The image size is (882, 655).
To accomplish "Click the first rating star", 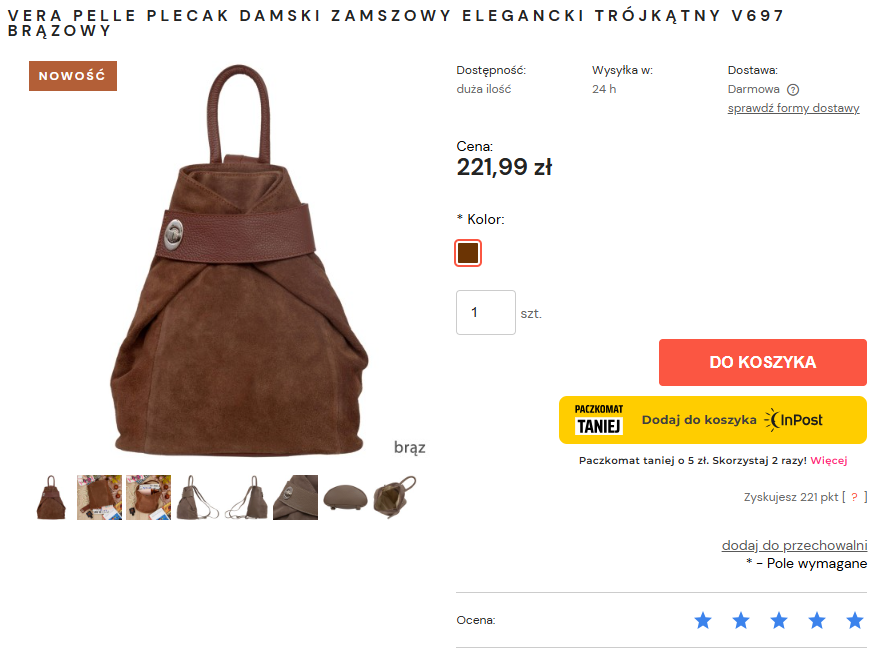I will (703, 620).
